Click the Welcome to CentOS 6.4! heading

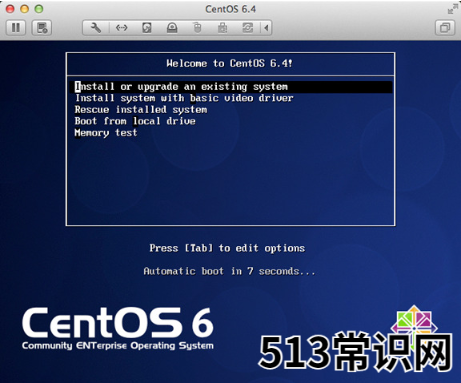229,63
